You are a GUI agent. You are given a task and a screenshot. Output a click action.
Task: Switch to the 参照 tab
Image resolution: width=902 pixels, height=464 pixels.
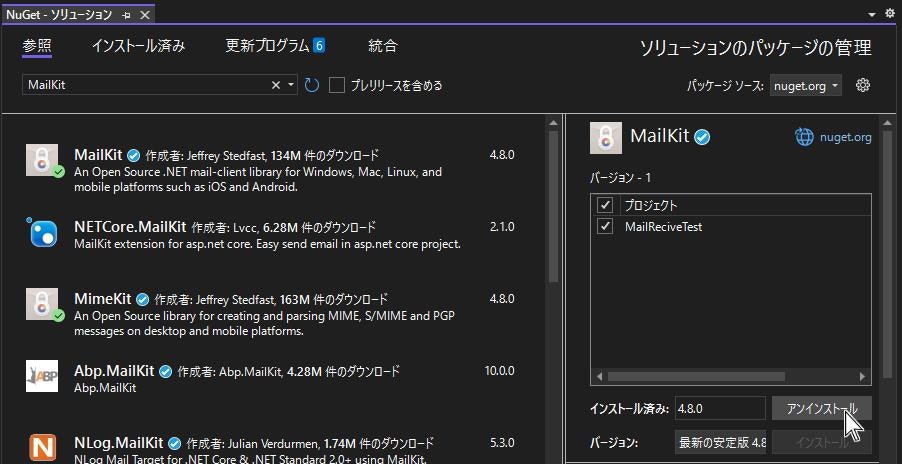(x=37, y=45)
